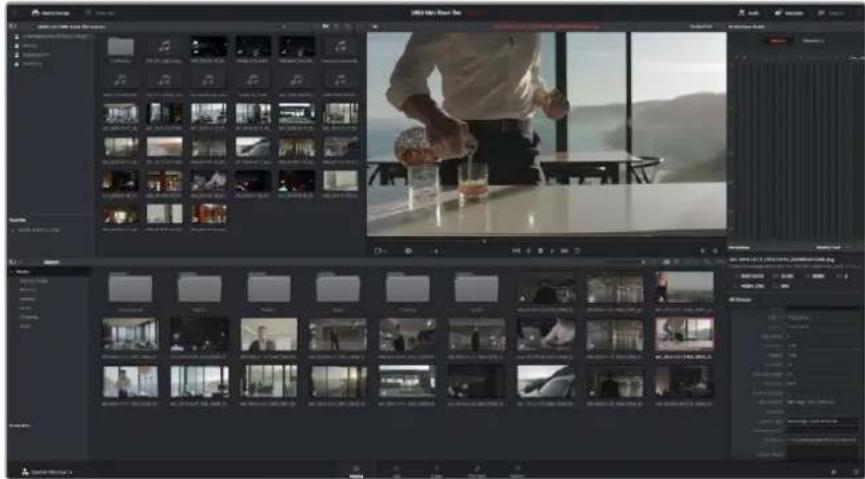The image size is (865, 479).
Task: Toggle the Media Storage panel button
Action: (51, 13)
